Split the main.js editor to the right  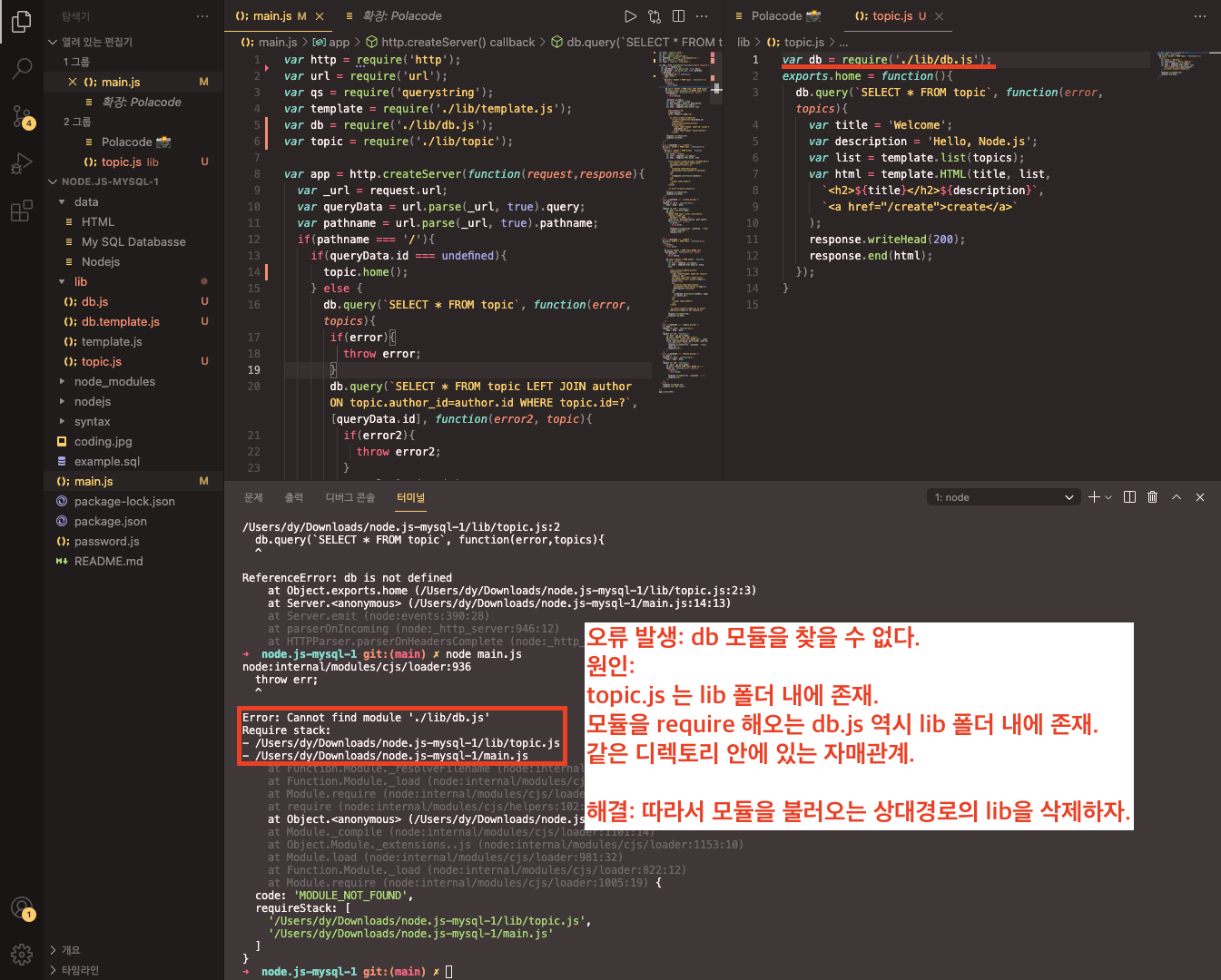click(678, 16)
